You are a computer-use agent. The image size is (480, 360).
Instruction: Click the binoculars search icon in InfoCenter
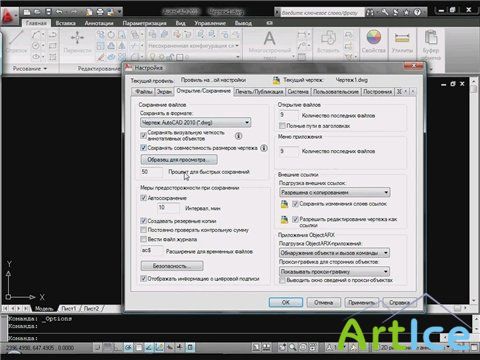tap(370, 12)
